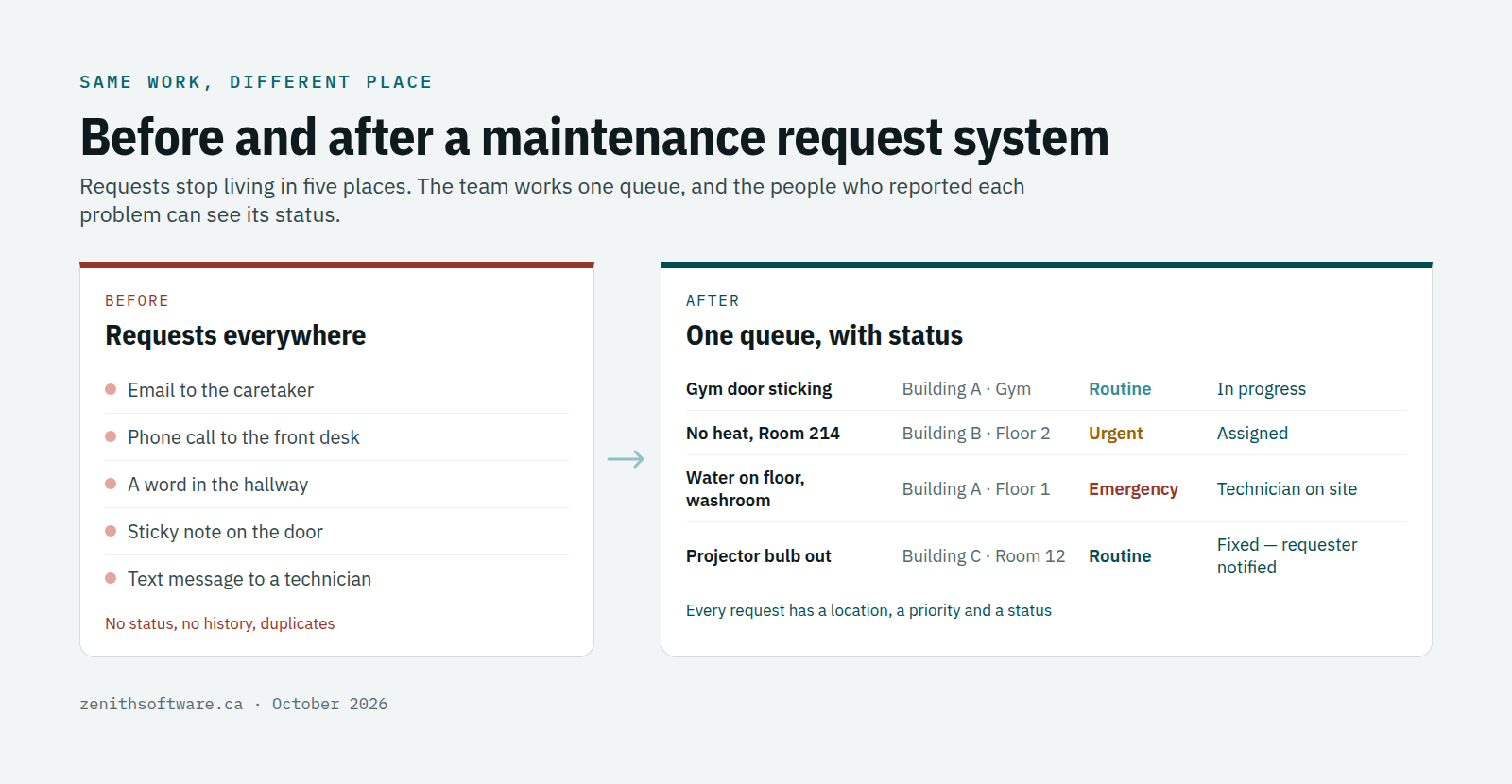The width and height of the screenshot is (1512, 784).
Task: Click location 'Building C · Room 12'
Action: click(x=984, y=556)
